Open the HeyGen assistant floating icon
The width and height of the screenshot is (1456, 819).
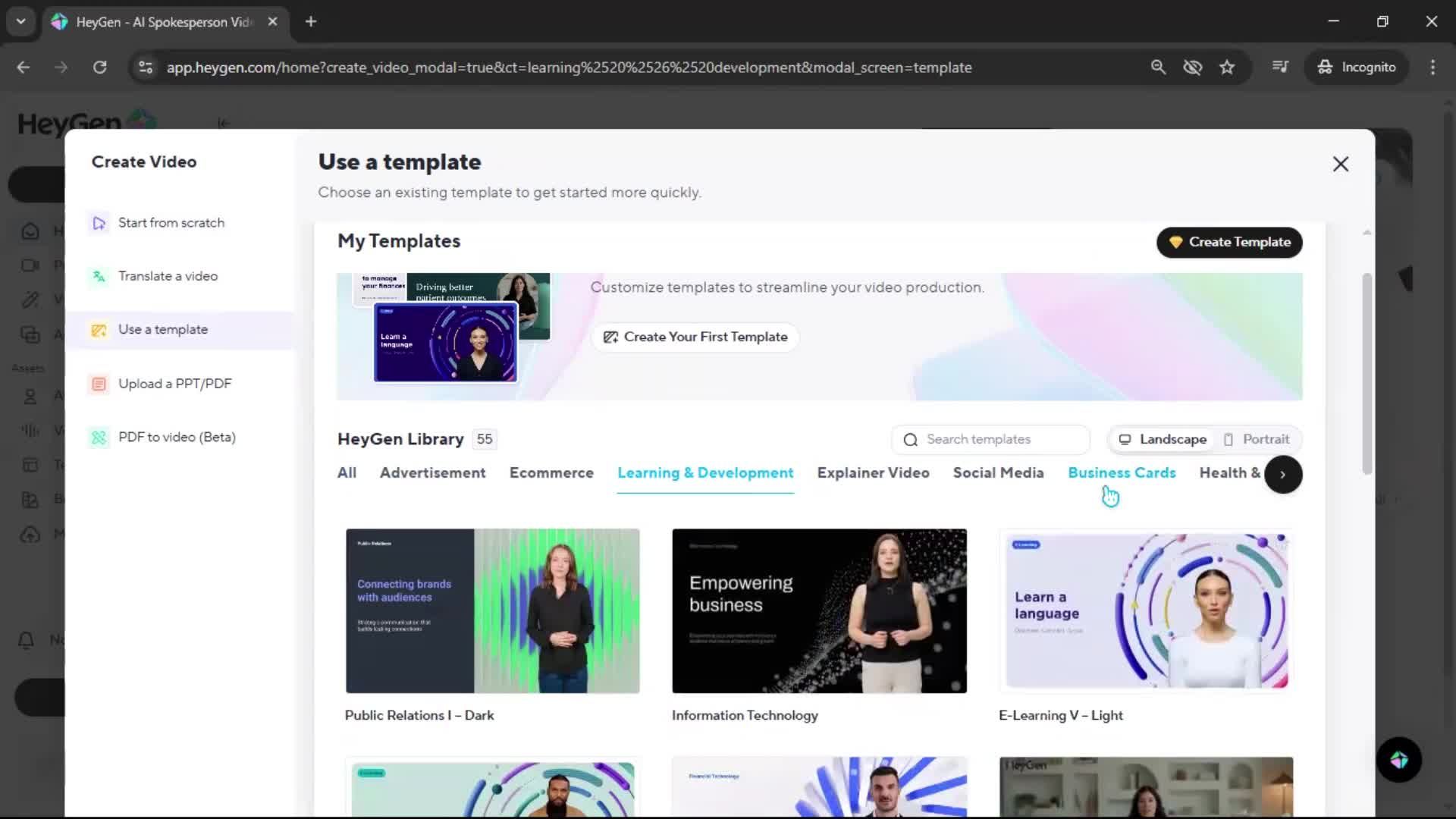1398,760
